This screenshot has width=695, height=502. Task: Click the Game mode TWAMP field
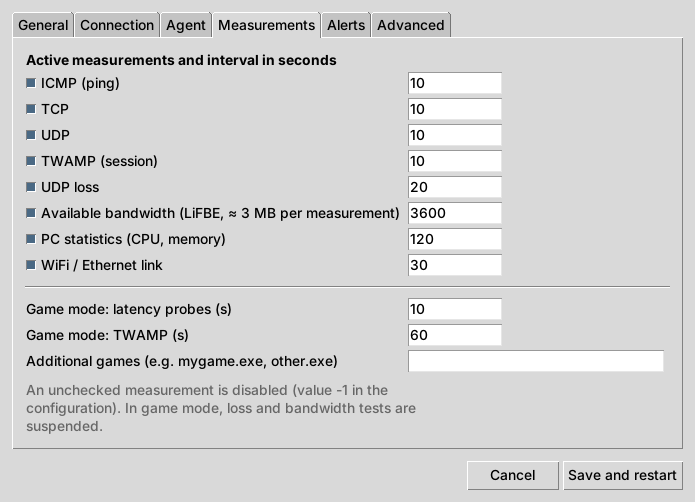[455, 335]
